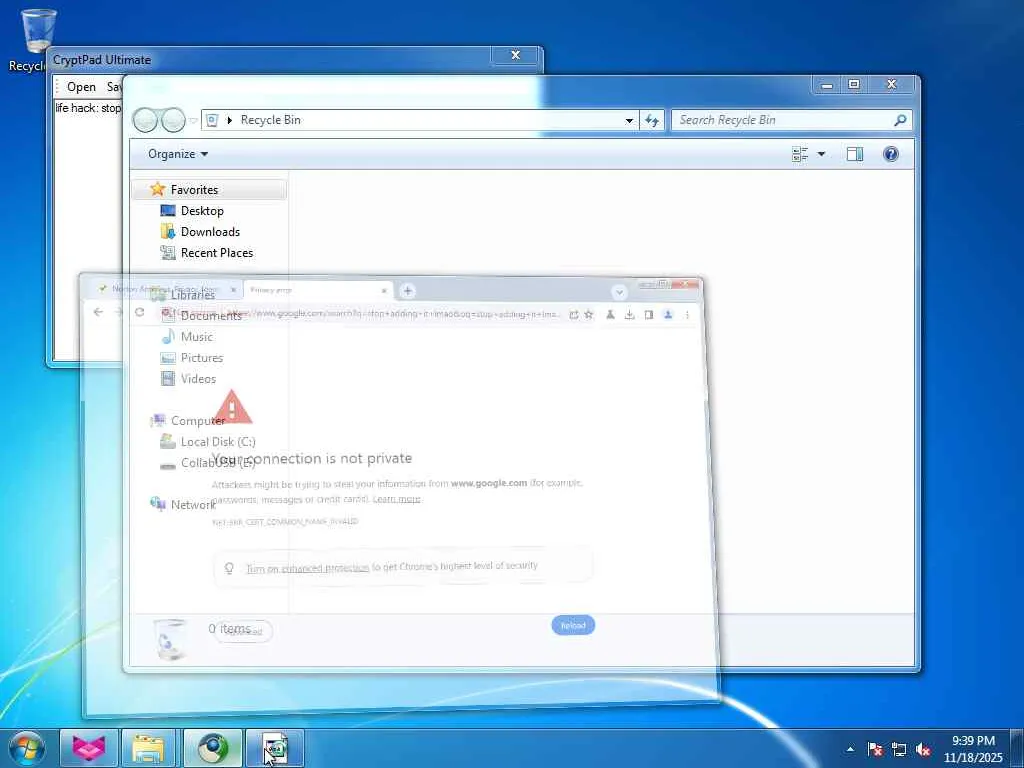Image resolution: width=1024 pixels, height=768 pixels.
Task: Click the network tray icon
Action: [x=899, y=749]
